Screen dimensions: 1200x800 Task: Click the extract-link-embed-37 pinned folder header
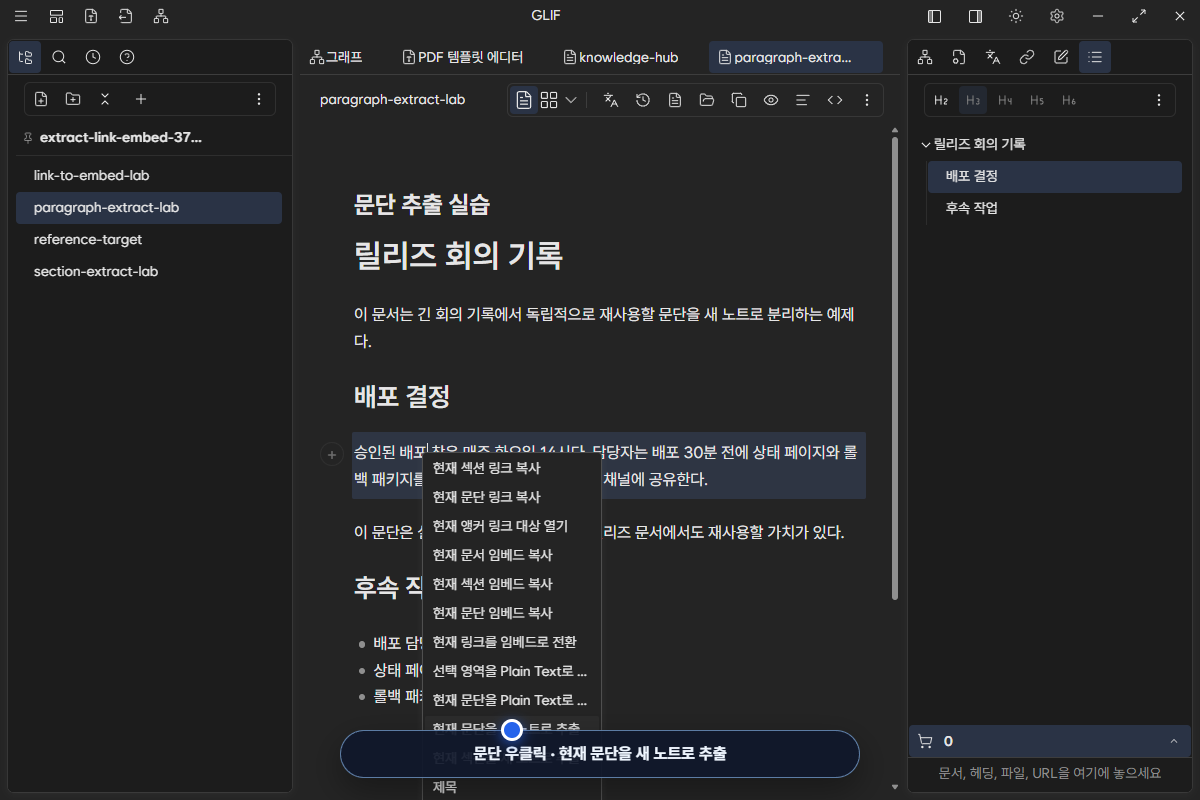(x=120, y=138)
